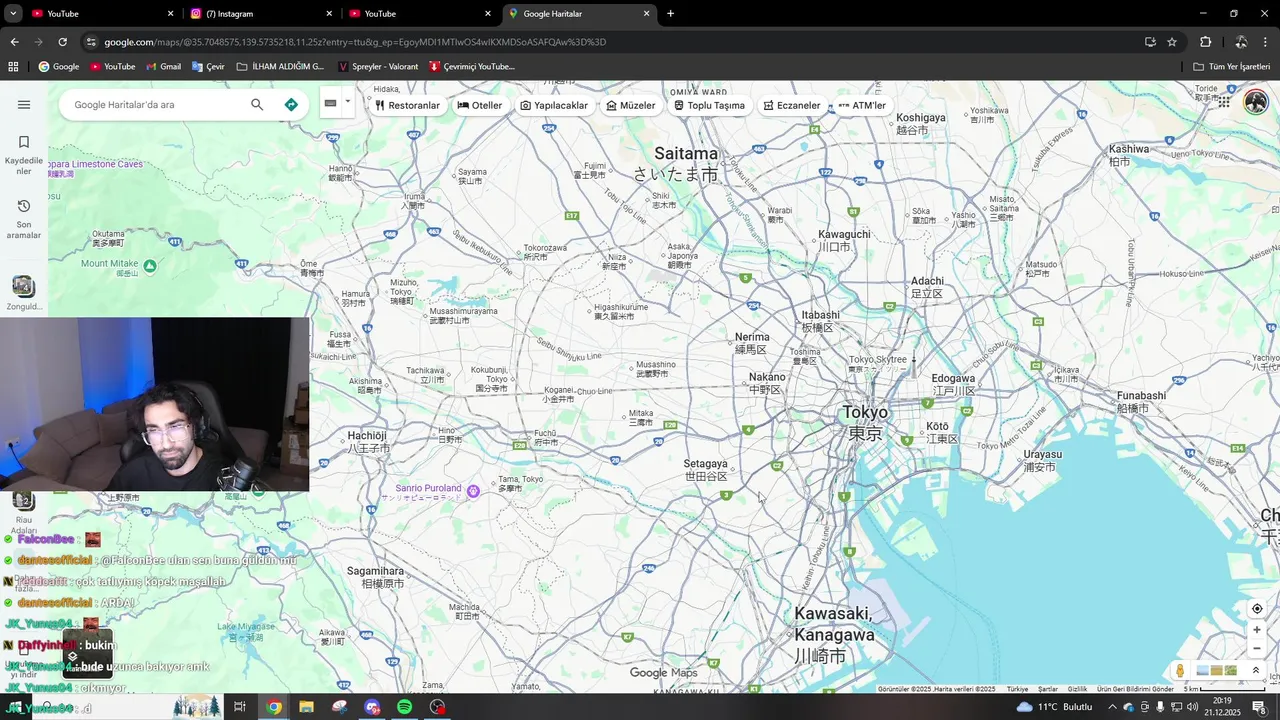Activate the Street View pegman
Viewport: 1280px width, 720px height.
click(1180, 671)
